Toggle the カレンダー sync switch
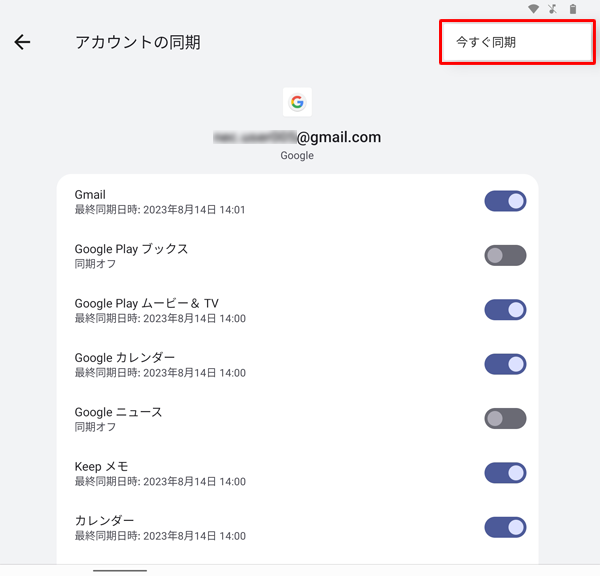 coord(505,527)
